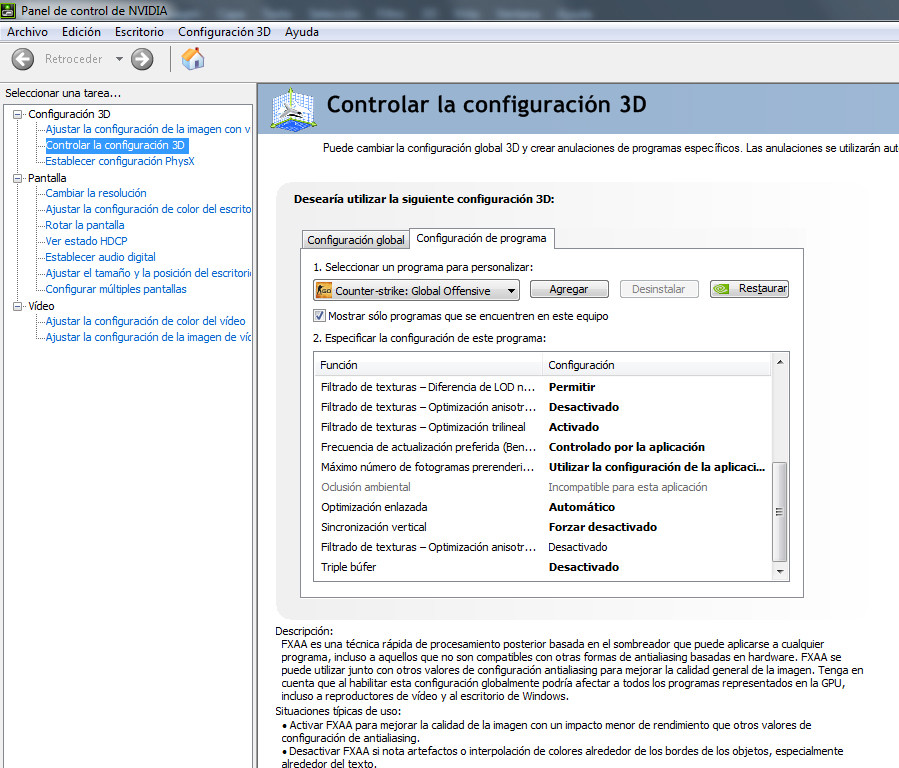Collapse the Pantalla tree node
The image size is (899, 768).
(x=18, y=178)
